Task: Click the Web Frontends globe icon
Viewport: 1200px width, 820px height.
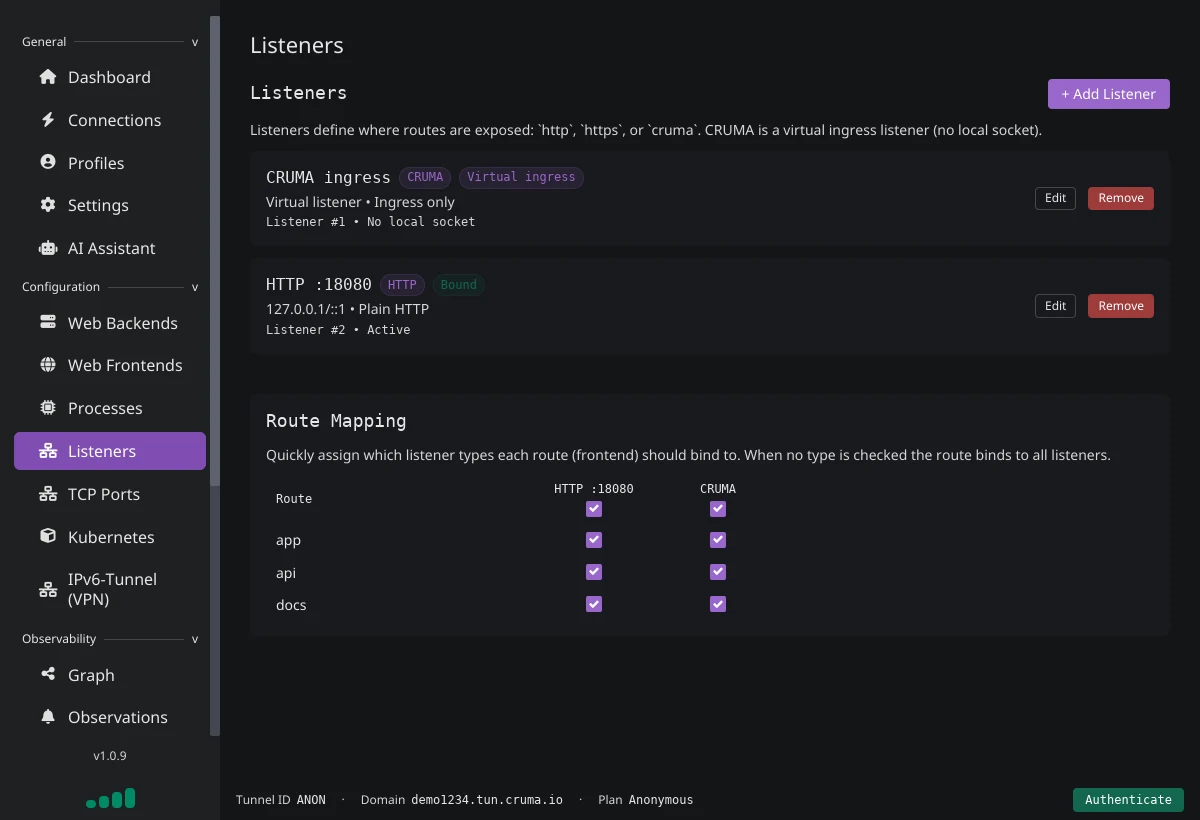Action: (48, 365)
